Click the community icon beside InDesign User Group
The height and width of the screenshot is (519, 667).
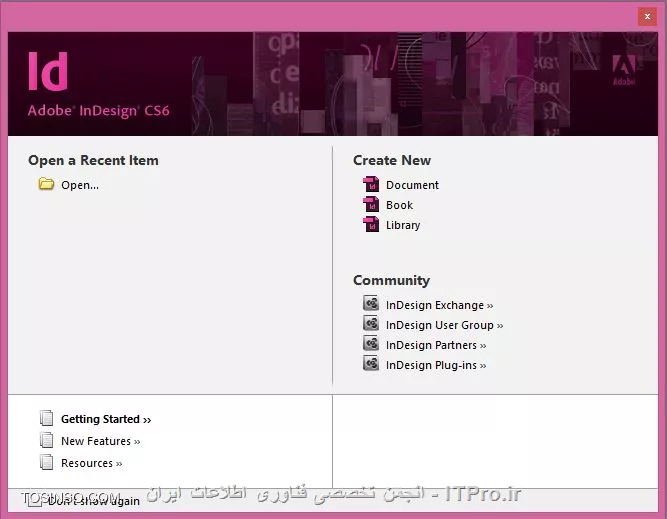point(371,323)
